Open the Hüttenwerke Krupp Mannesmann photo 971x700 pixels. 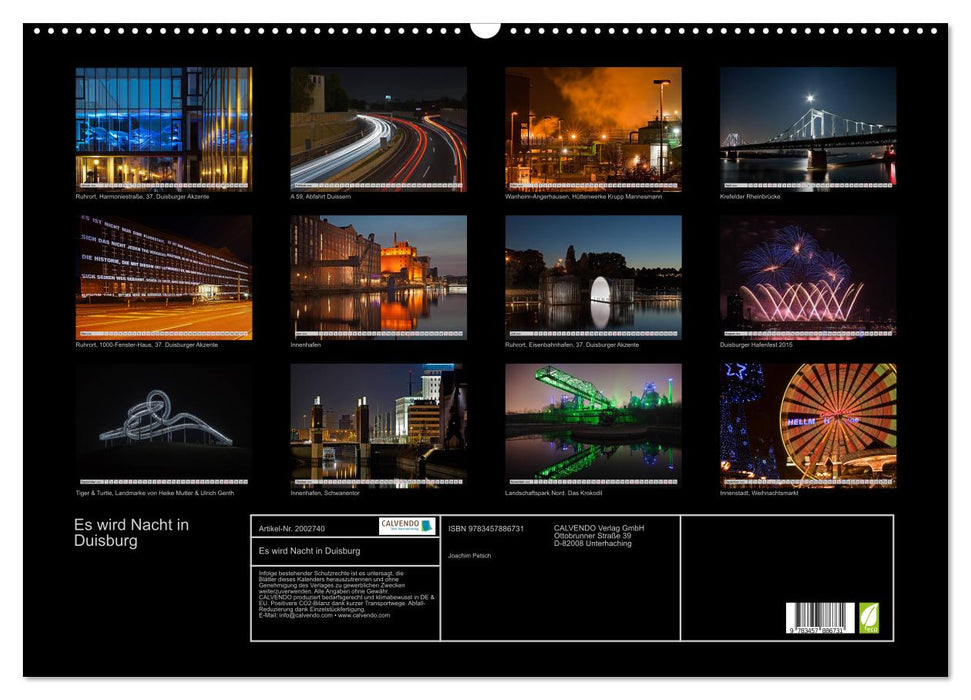pos(593,127)
